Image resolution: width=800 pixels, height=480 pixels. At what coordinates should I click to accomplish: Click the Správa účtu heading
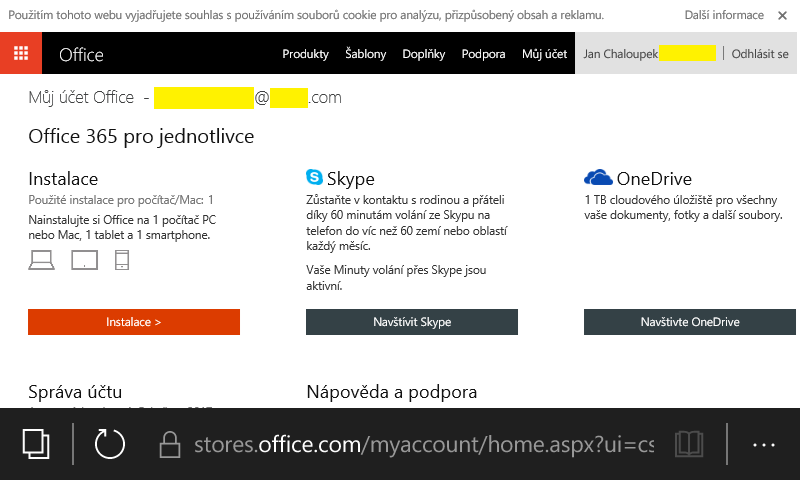point(75,392)
